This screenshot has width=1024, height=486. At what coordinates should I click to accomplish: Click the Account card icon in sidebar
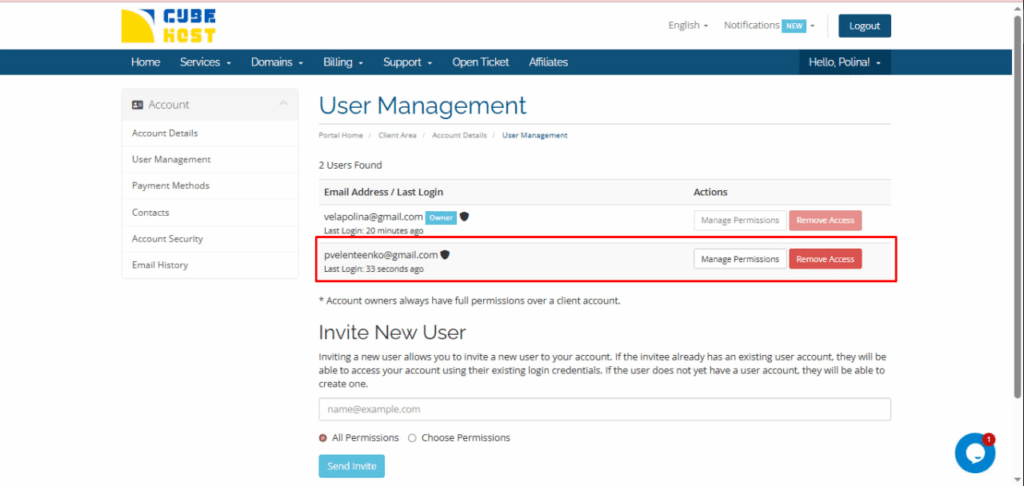137,105
